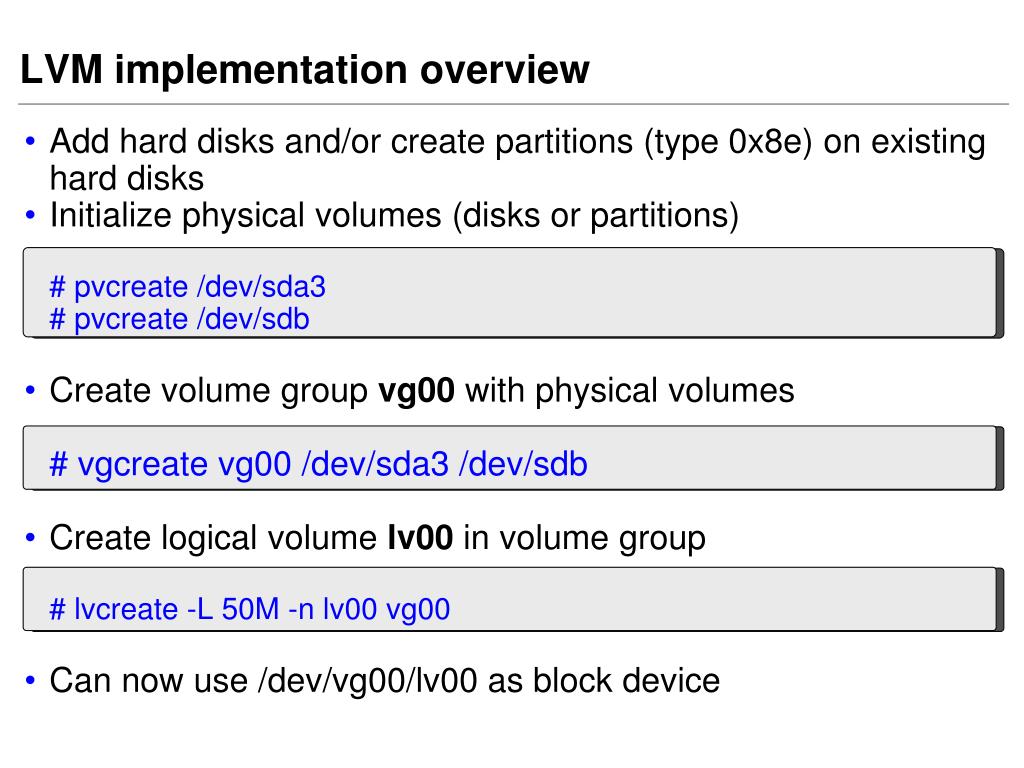Select the pvcreate /dev/sdb command line
This screenshot has width=1024, height=768.
click(x=180, y=319)
